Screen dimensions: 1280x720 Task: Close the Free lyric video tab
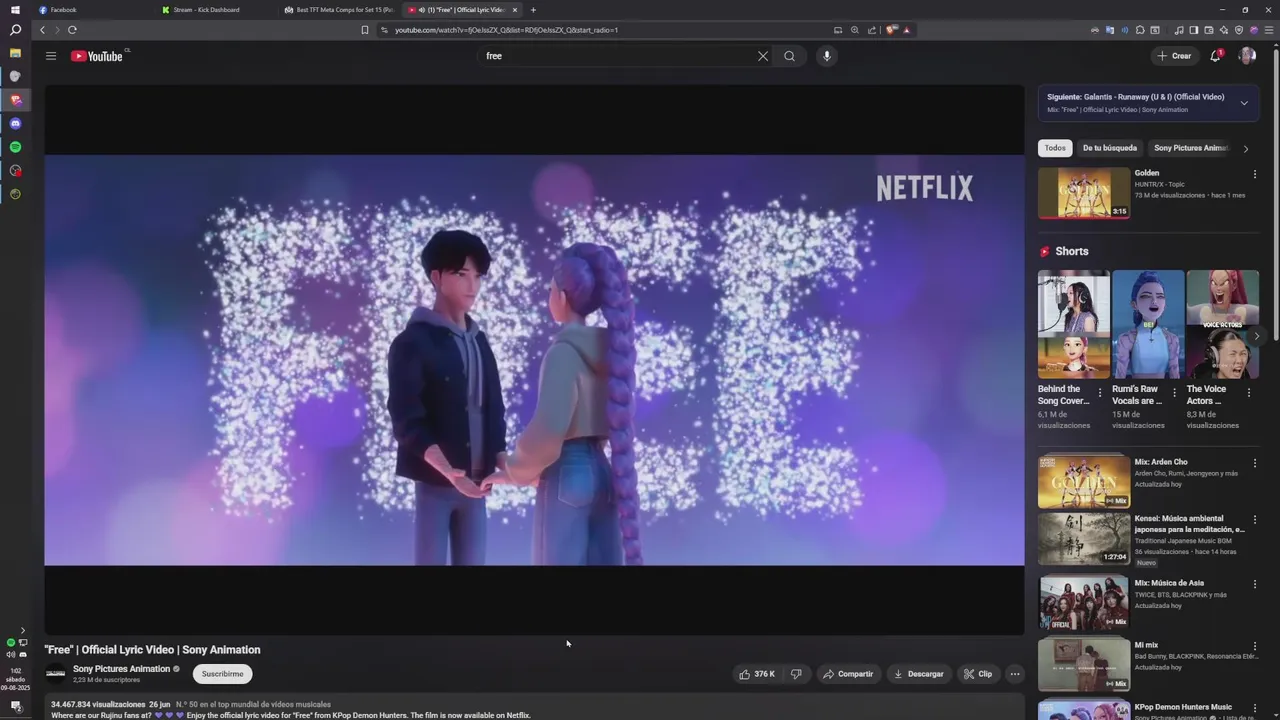(515, 10)
